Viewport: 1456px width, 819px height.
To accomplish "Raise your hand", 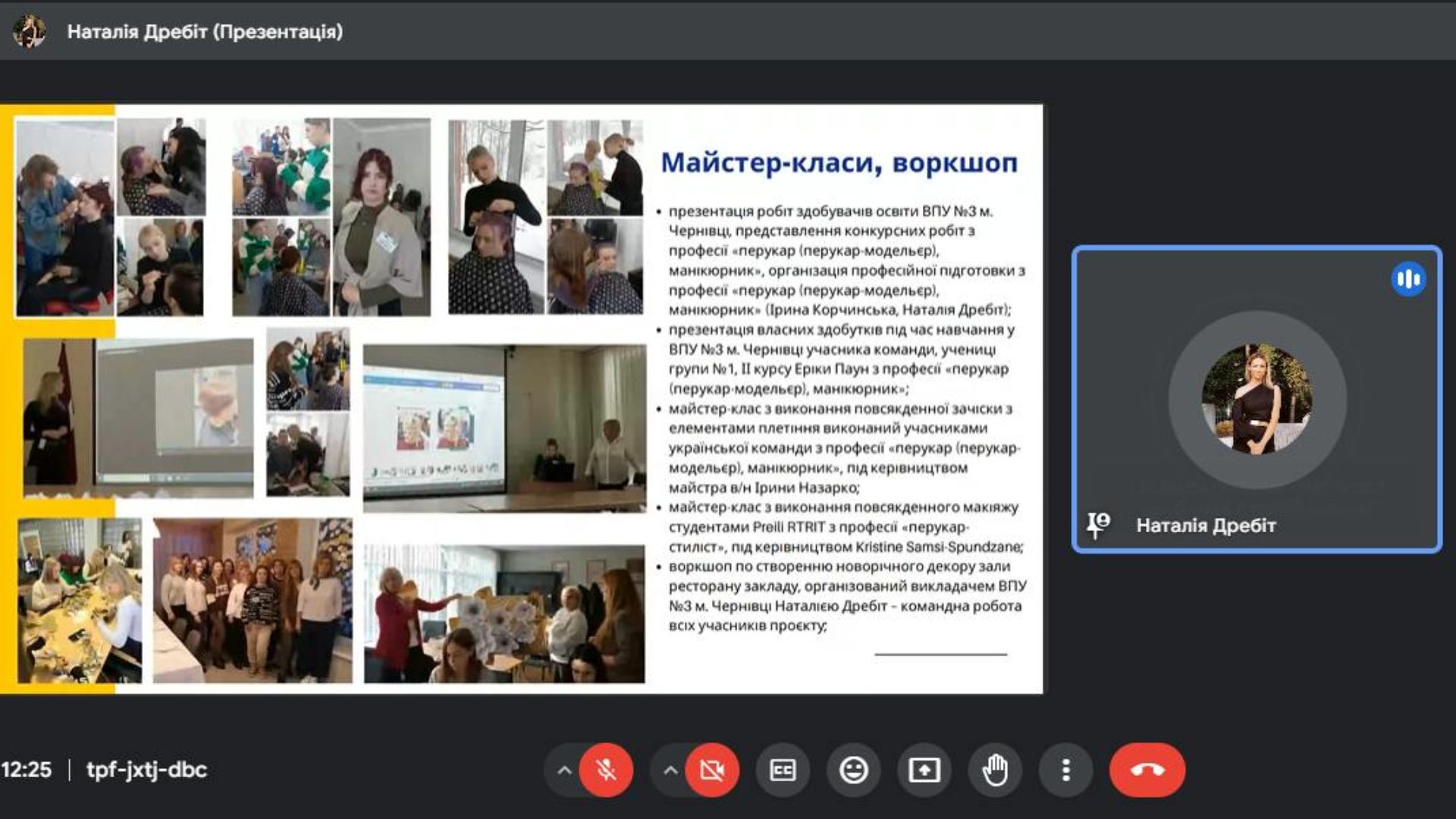I will click(994, 770).
